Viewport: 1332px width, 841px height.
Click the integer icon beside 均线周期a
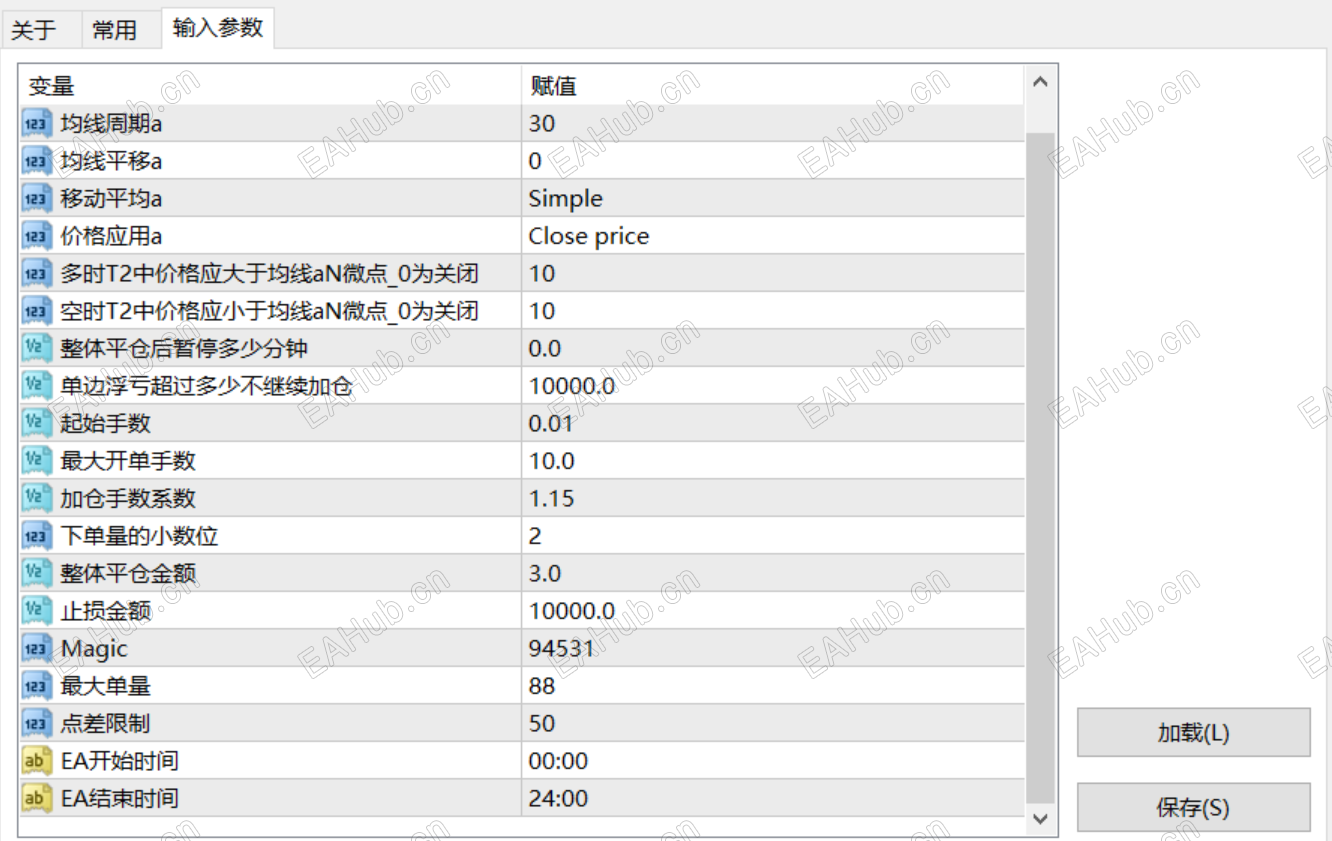(36, 123)
